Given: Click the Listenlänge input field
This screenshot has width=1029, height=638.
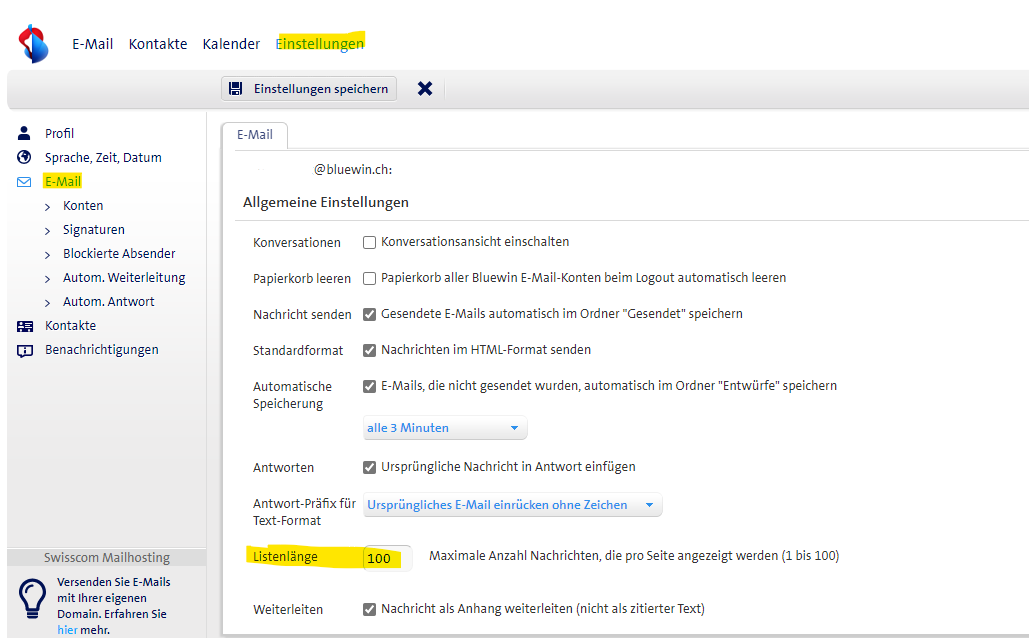Looking at the screenshot, I should click(x=386, y=558).
